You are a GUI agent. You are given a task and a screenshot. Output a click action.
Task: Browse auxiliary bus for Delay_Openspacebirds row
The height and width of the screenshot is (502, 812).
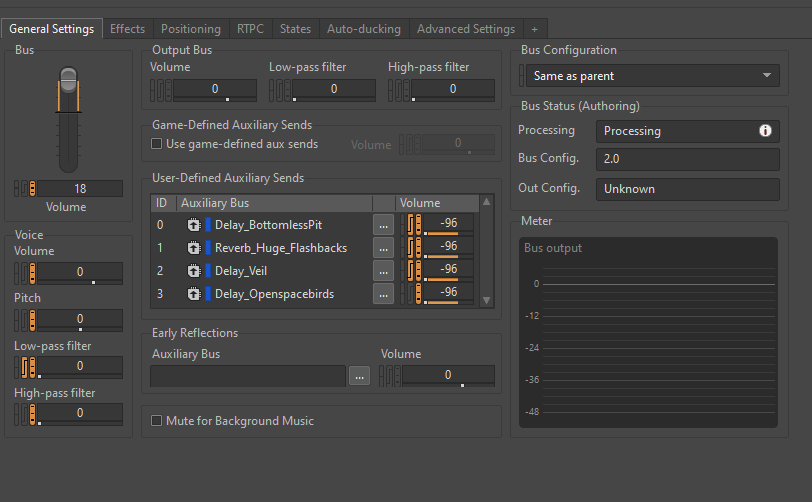(383, 294)
